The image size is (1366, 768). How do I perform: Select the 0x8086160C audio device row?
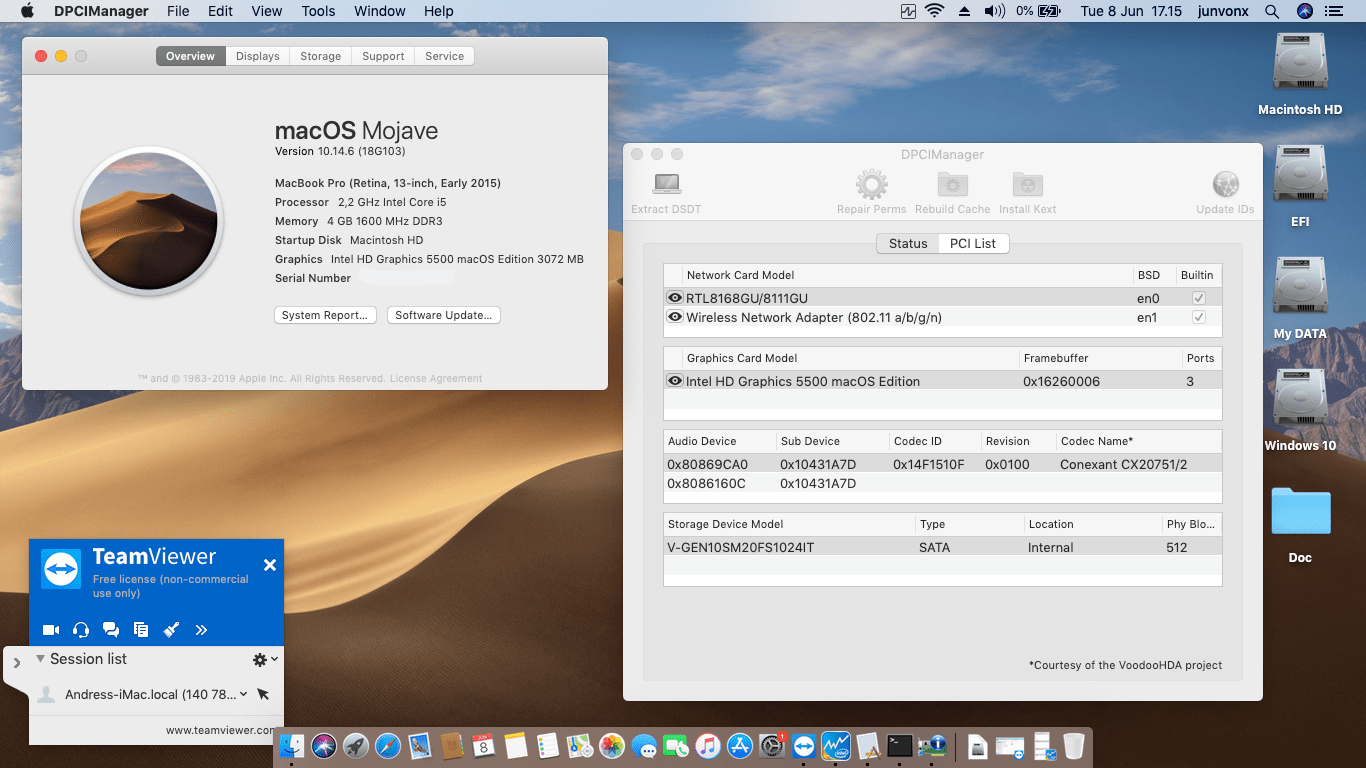(942, 483)
